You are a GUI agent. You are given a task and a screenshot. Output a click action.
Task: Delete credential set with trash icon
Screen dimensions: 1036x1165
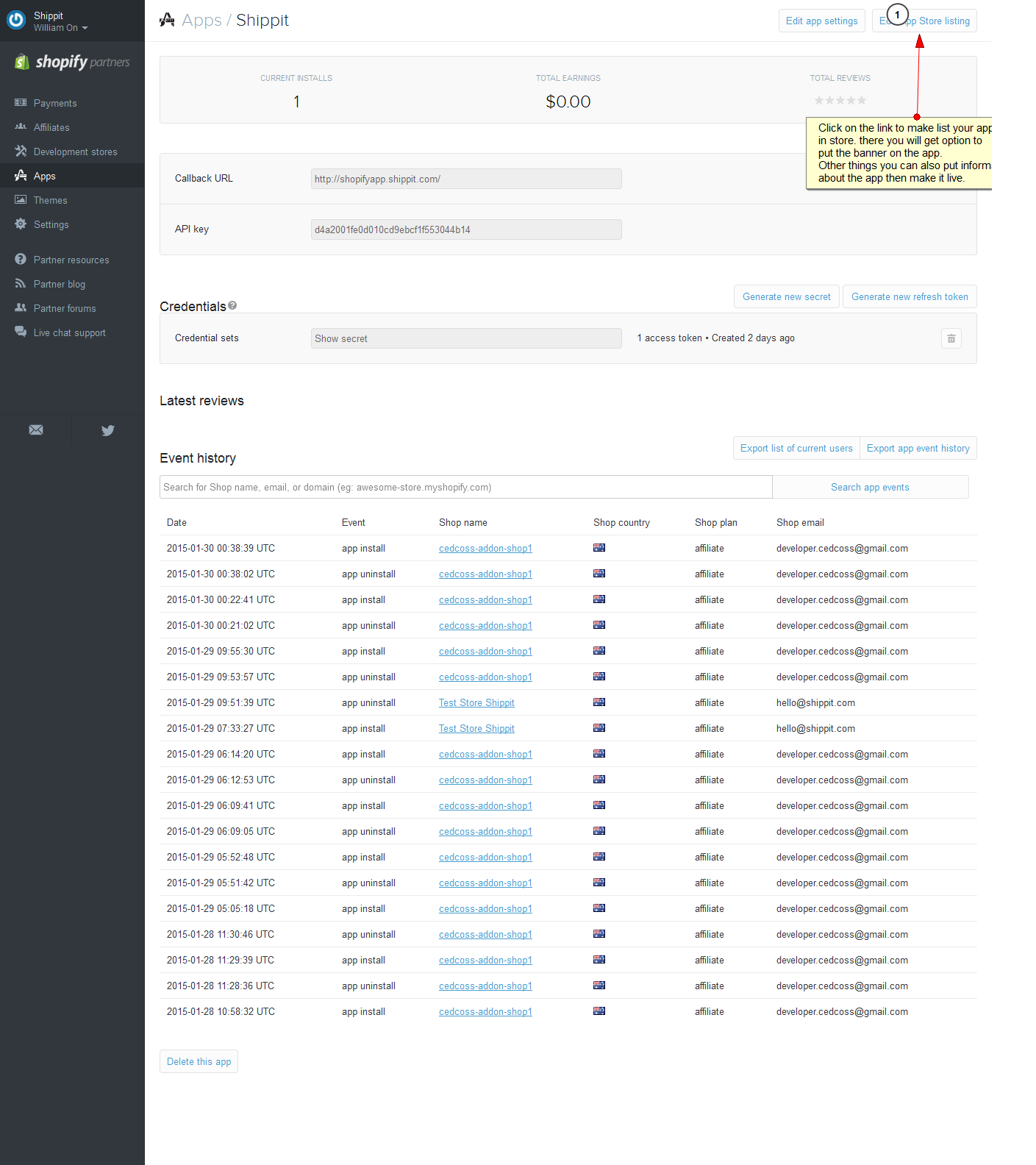(x=951, y=338)
